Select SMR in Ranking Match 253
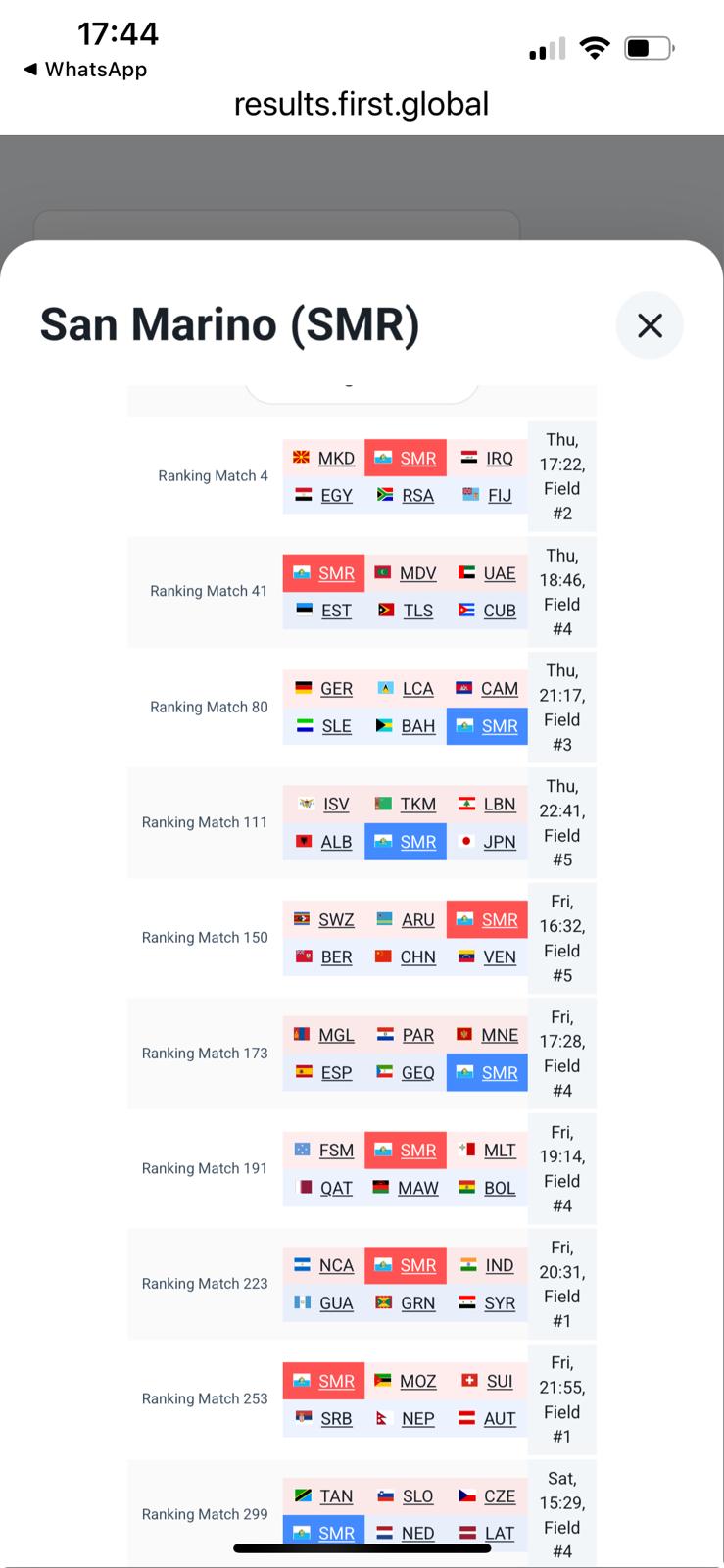The image size is (724, 1568). point(336,1381)
